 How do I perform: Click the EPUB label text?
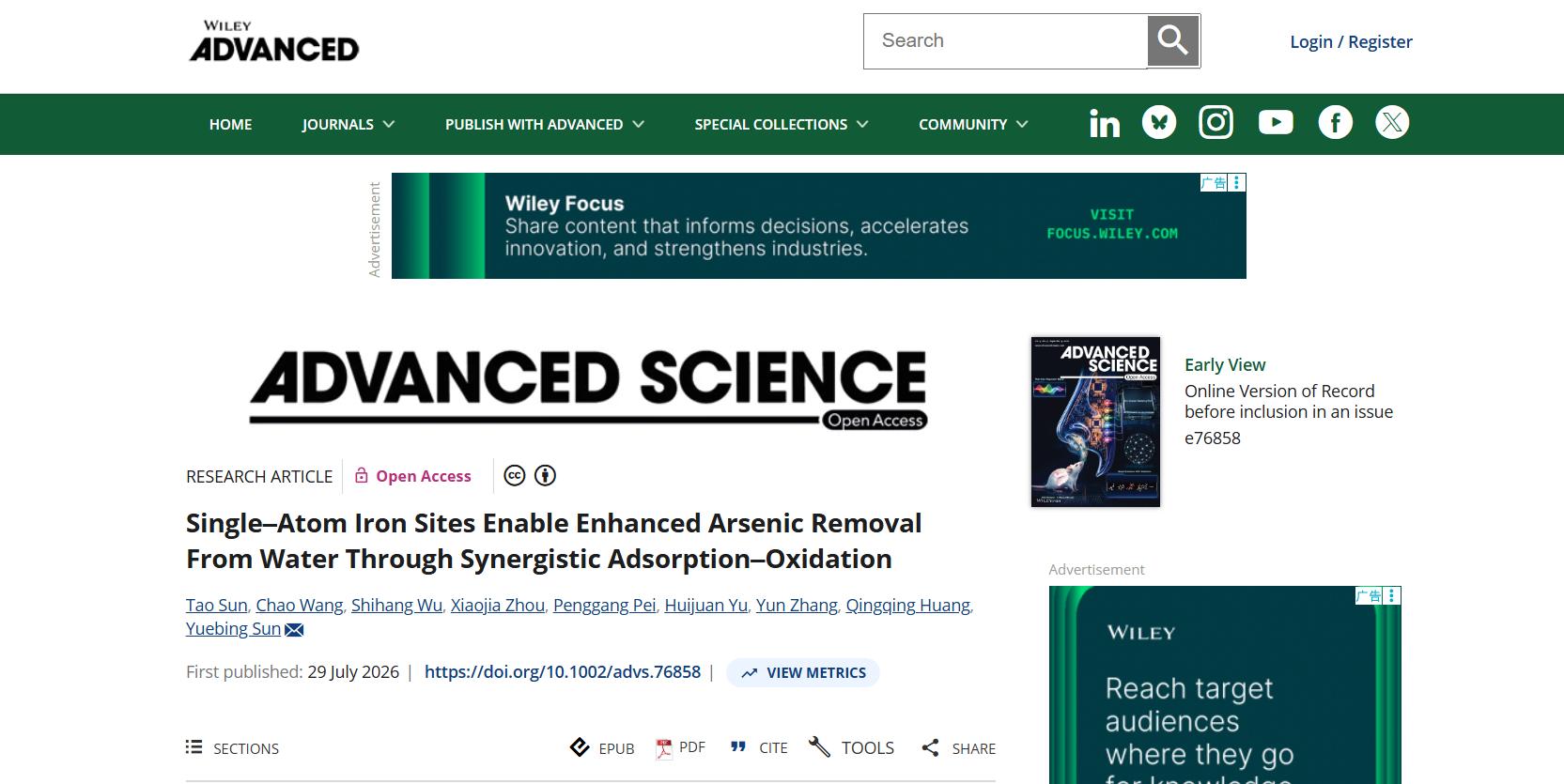click(x=616, y=748)
